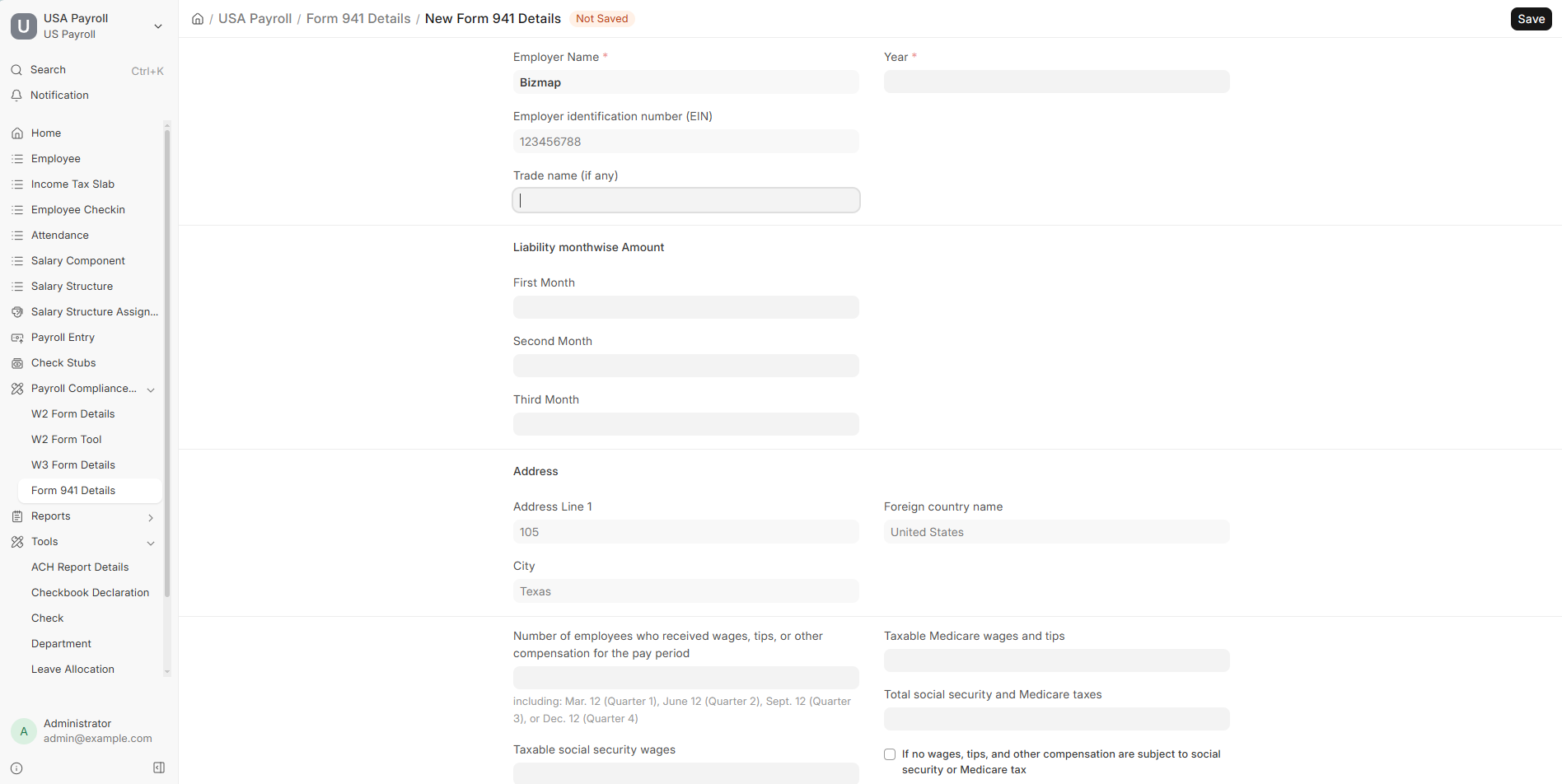Click the Check Stubs icon

[x=17, y=363]
